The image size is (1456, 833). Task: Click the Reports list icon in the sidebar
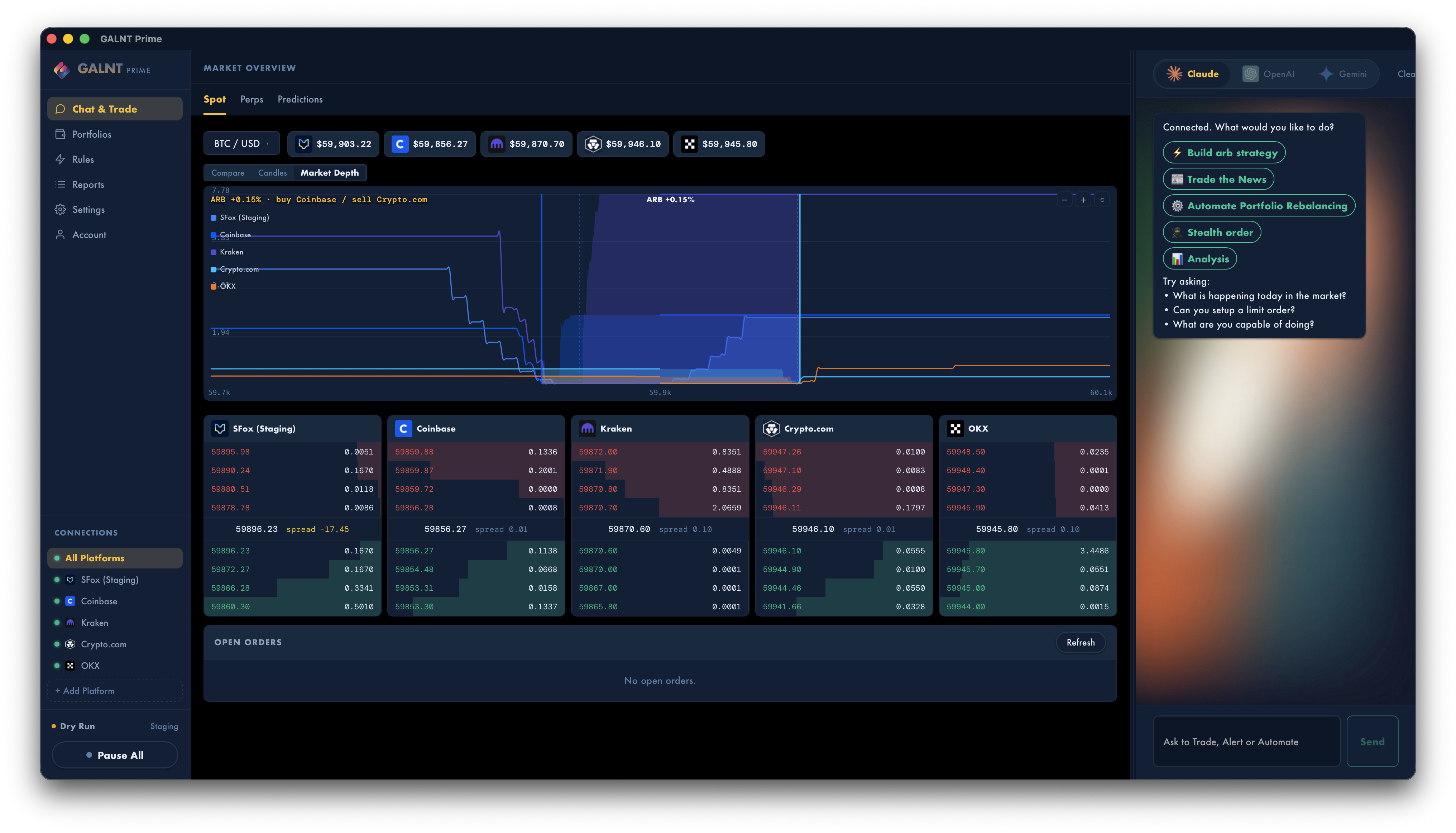60,184
